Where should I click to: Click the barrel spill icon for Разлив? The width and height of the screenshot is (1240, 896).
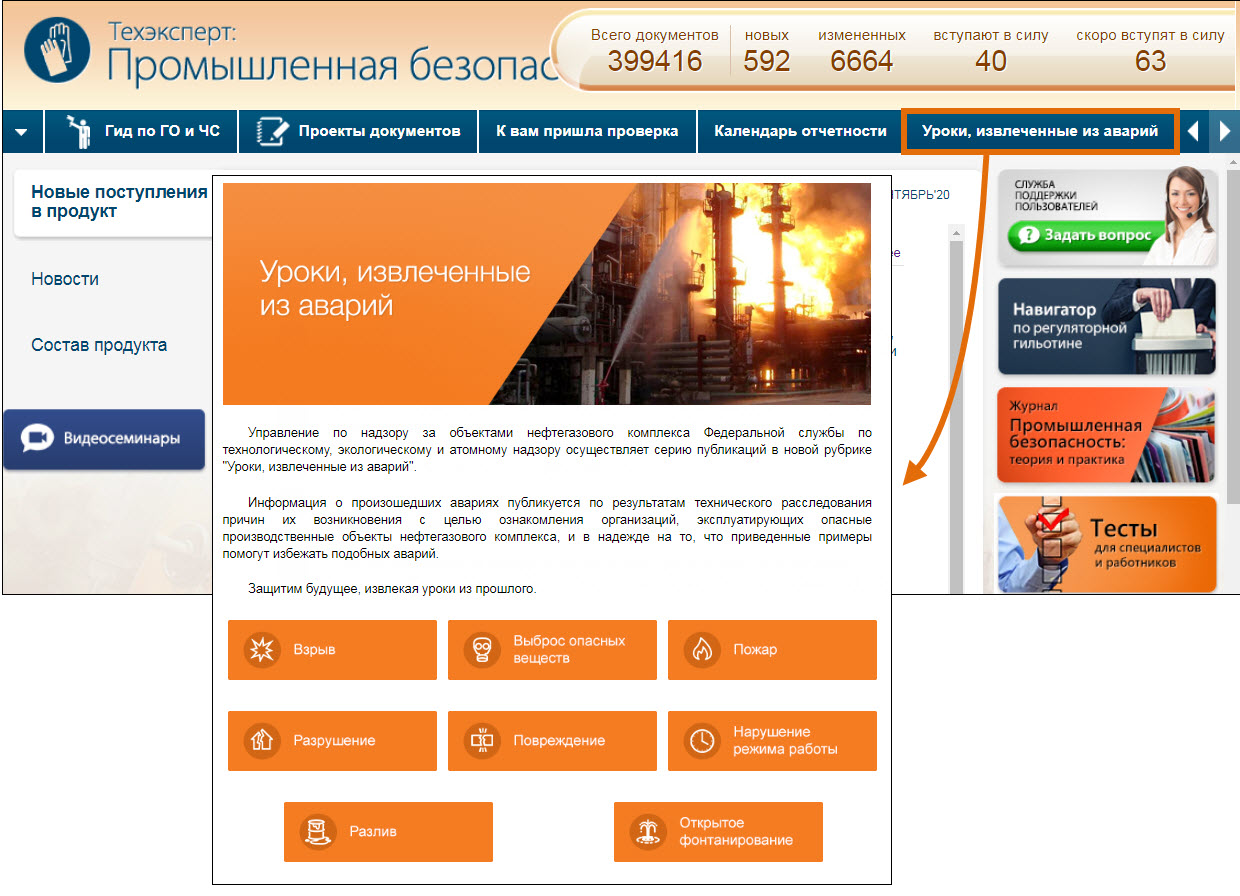coord(318,832)
